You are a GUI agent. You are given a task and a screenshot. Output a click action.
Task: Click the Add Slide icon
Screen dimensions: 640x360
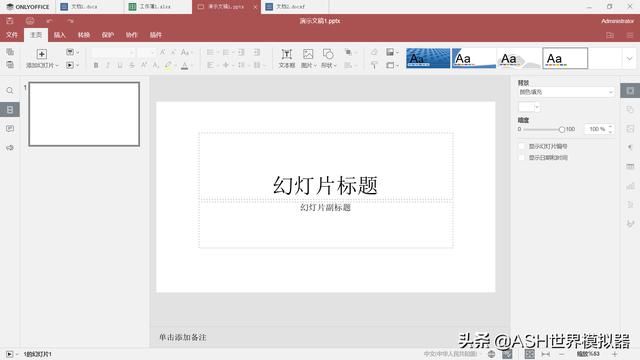pyautogui.click(x=42, y=54)
